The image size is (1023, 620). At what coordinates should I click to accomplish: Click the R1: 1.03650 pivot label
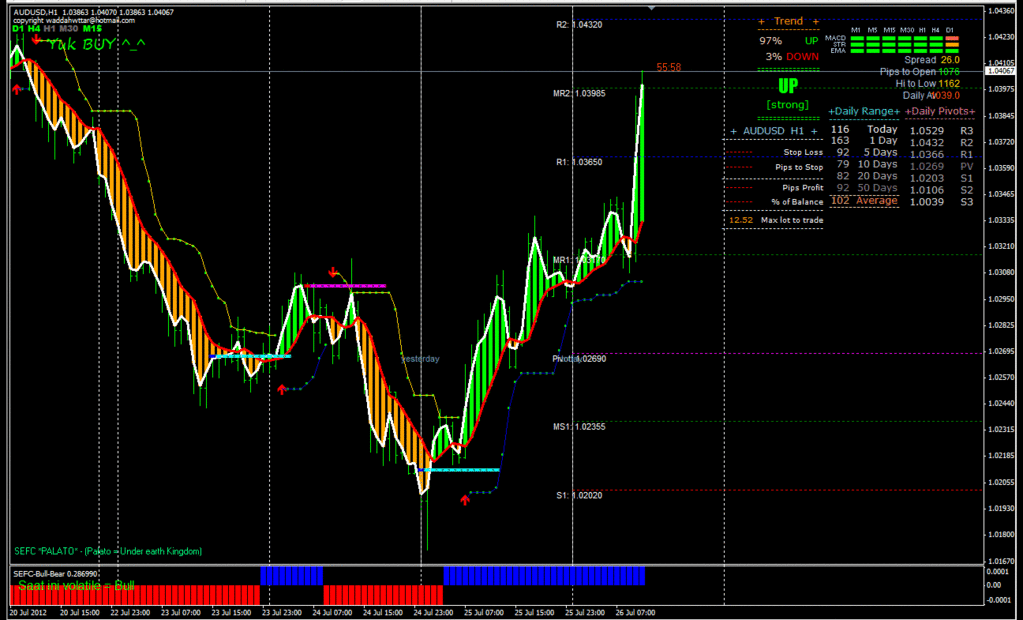pyautogui.click(x=579, y=161)
